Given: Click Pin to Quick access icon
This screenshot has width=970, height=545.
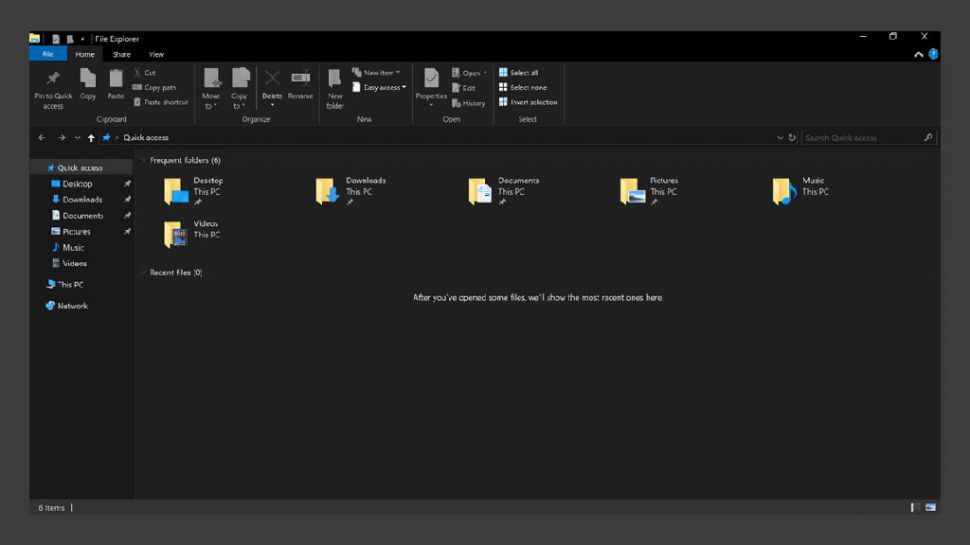Looking at the screenshot, I should 52,80.
